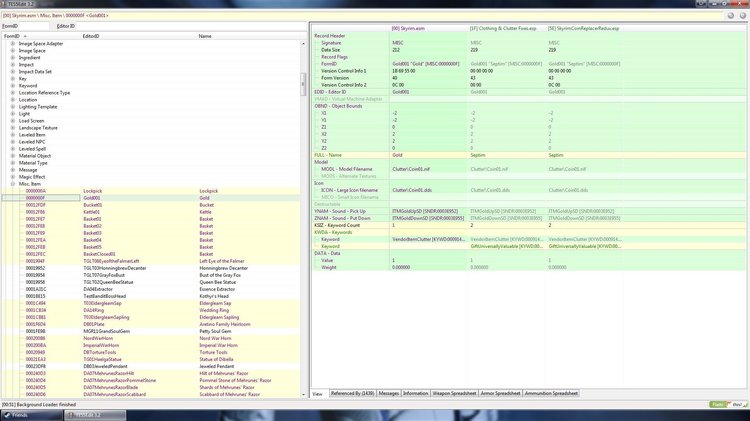The width and height of the screenshot is (750, 421).
Task: Select the DB03JeweledPendant record
Action: pos(151,366)
